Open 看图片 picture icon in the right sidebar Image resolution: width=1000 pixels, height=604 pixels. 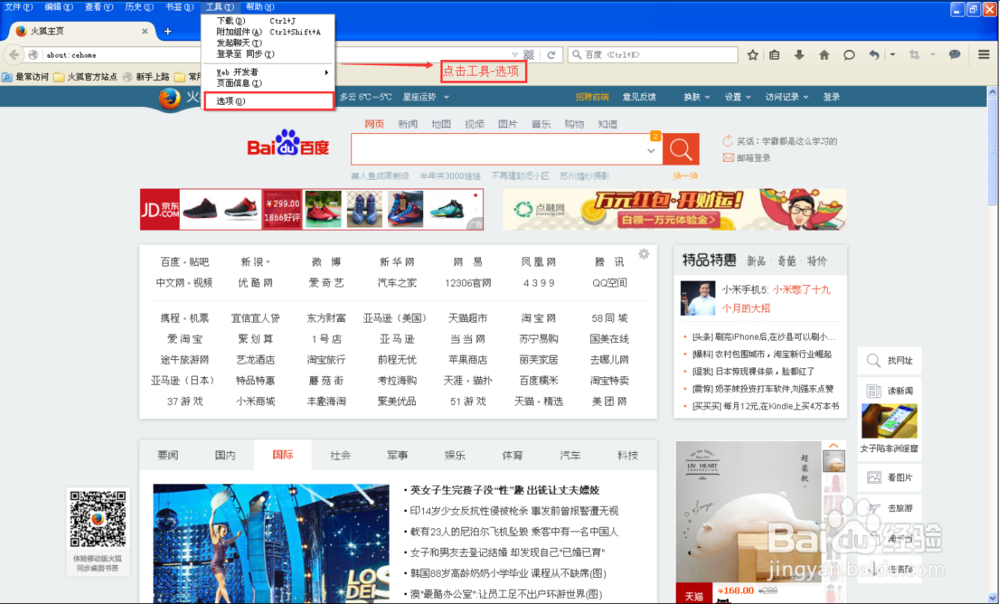(873, 478)
